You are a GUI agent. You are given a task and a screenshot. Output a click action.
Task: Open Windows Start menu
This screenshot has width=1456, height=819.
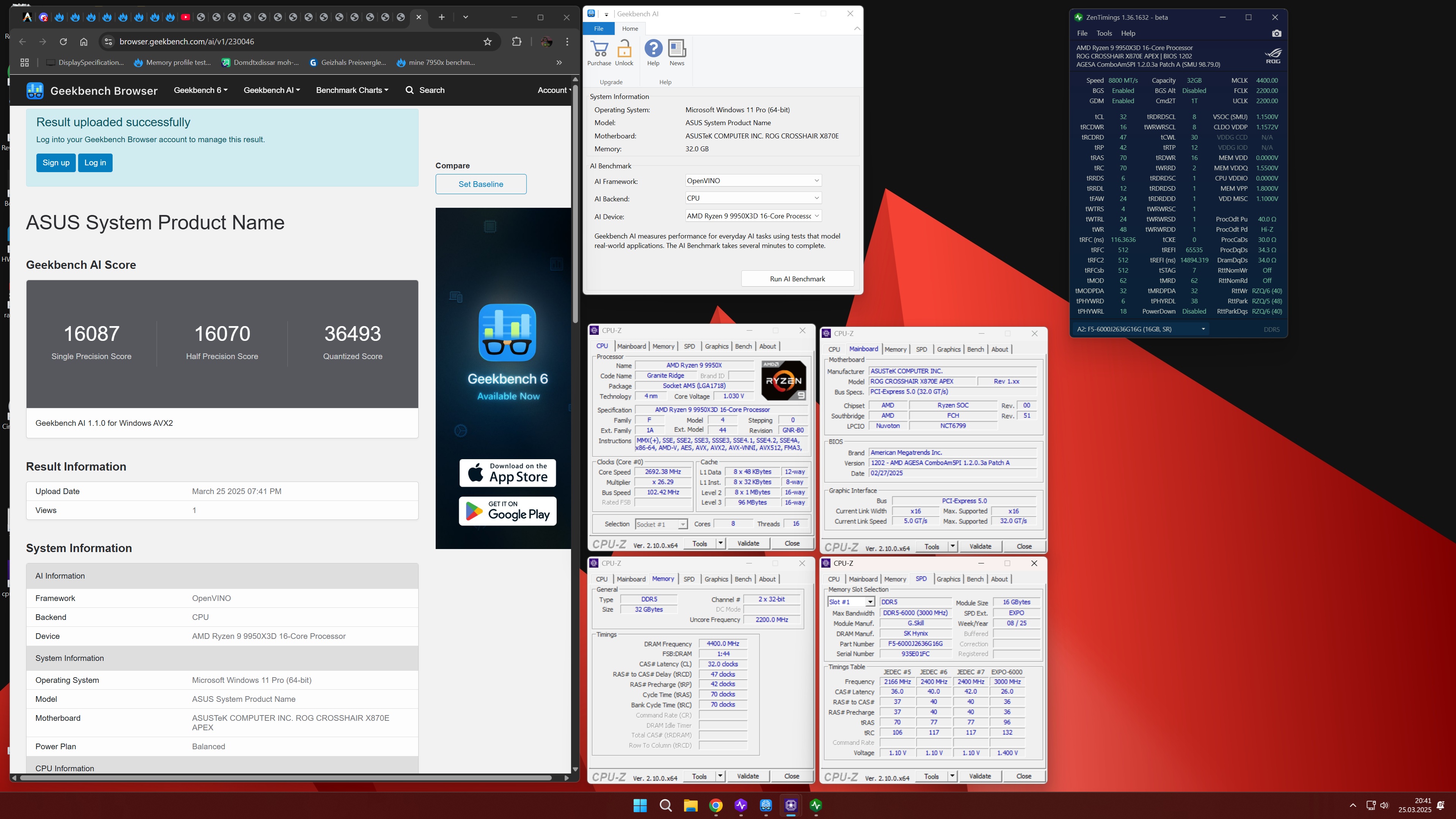click(x=640, y=805)
